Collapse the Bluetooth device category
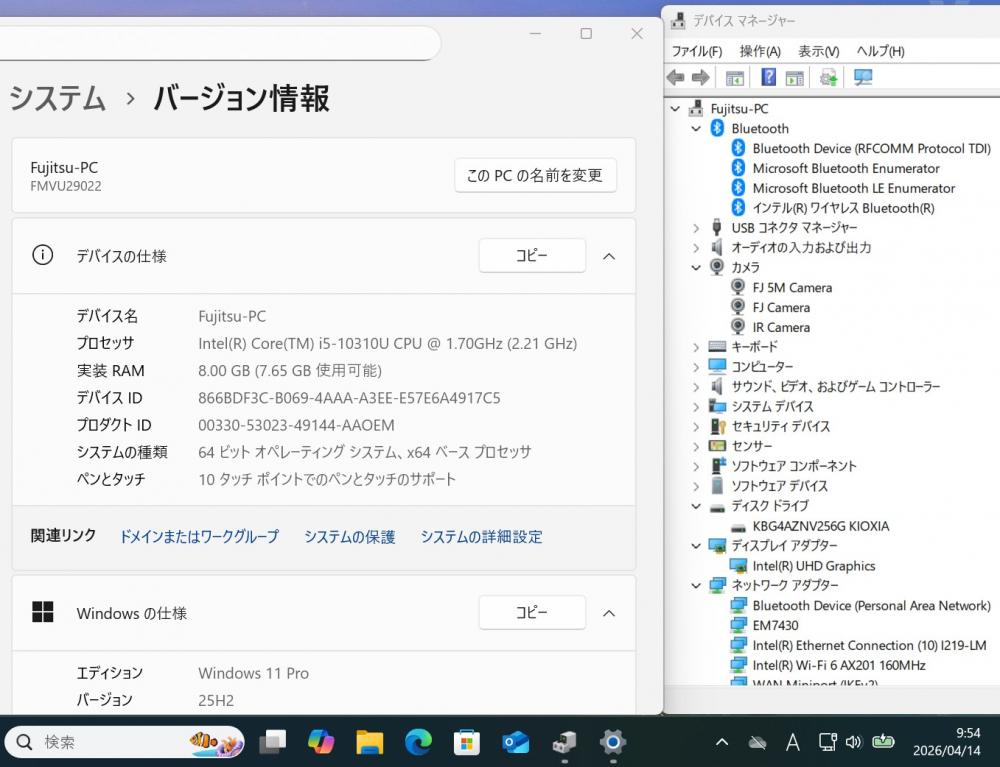The width and height of the screenshot is (1000, 767). click(696, 129)
